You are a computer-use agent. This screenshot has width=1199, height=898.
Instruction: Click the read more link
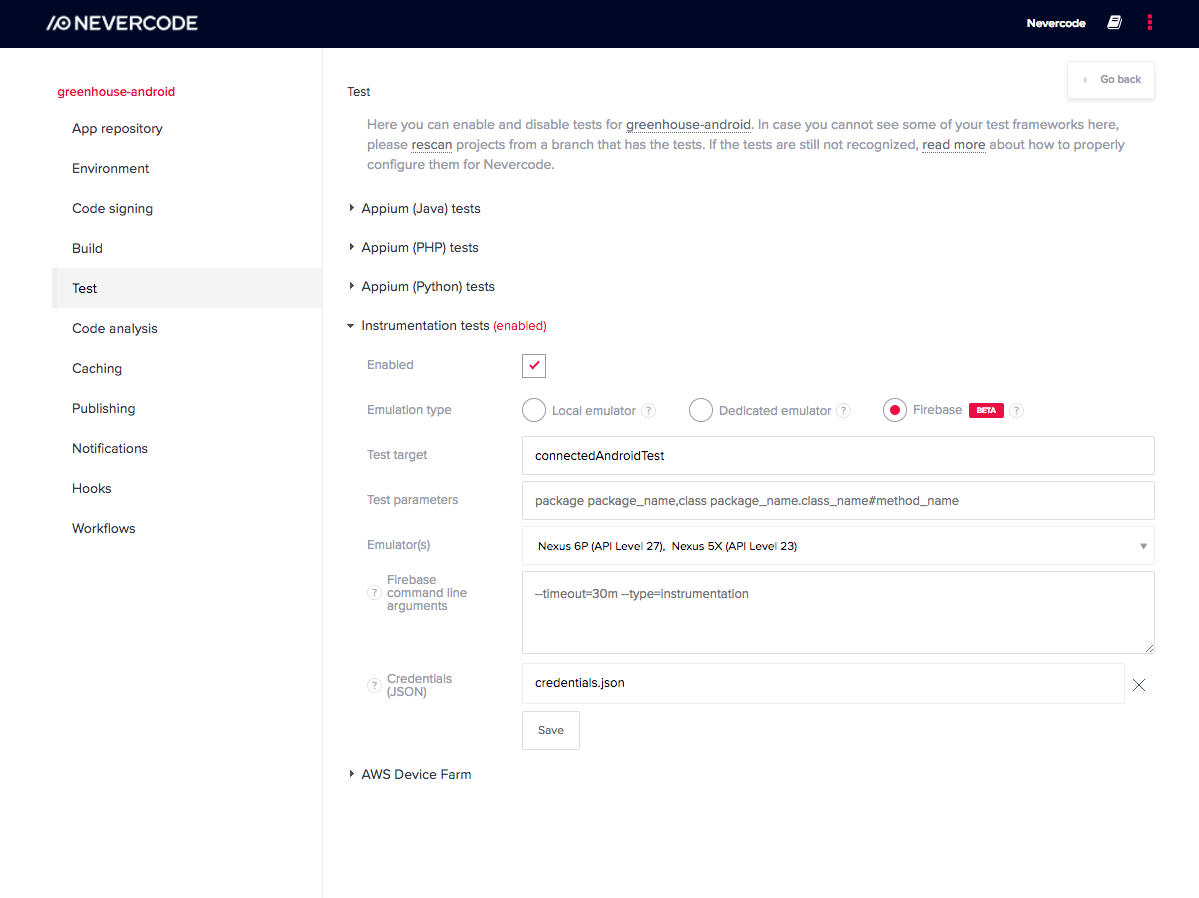[954, 145]
